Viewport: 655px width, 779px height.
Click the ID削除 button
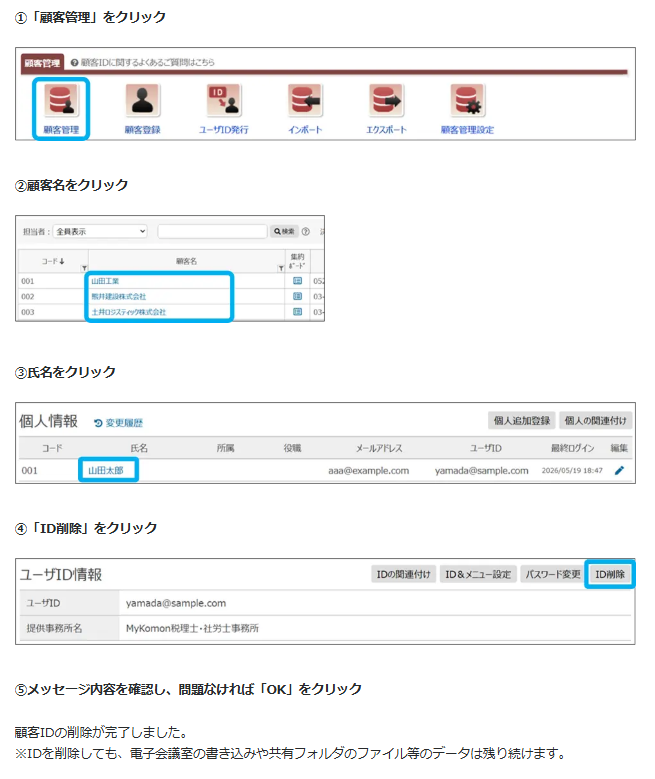[x=610, y=574]
